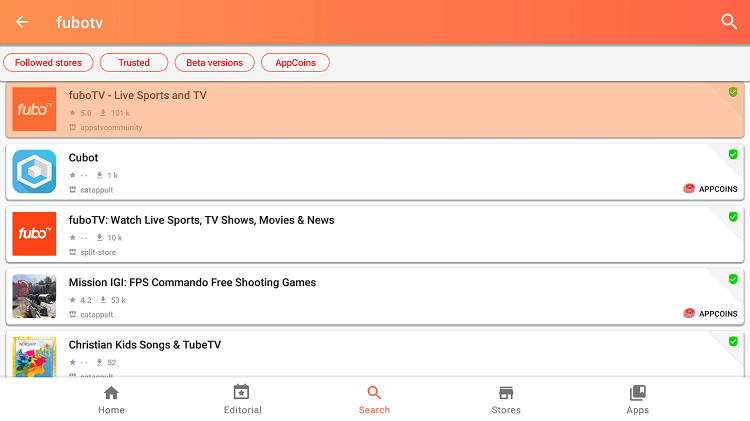Screen dimensions: 750x421
Task: Toggle the Followed stores filter
Action: [48, 63]
